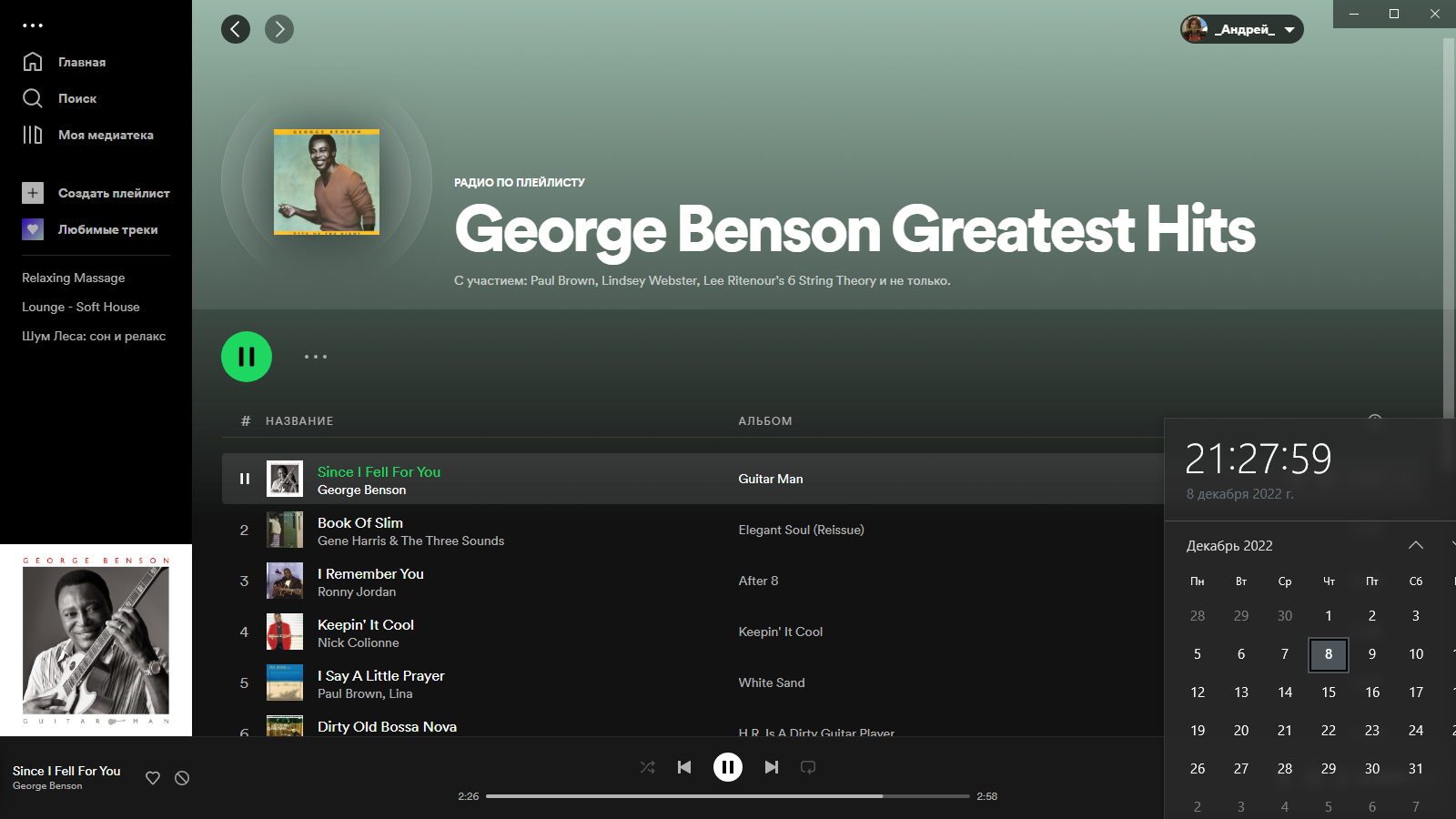
Task: Pause the Since I Fell For You row
Action: click(244, 479)
